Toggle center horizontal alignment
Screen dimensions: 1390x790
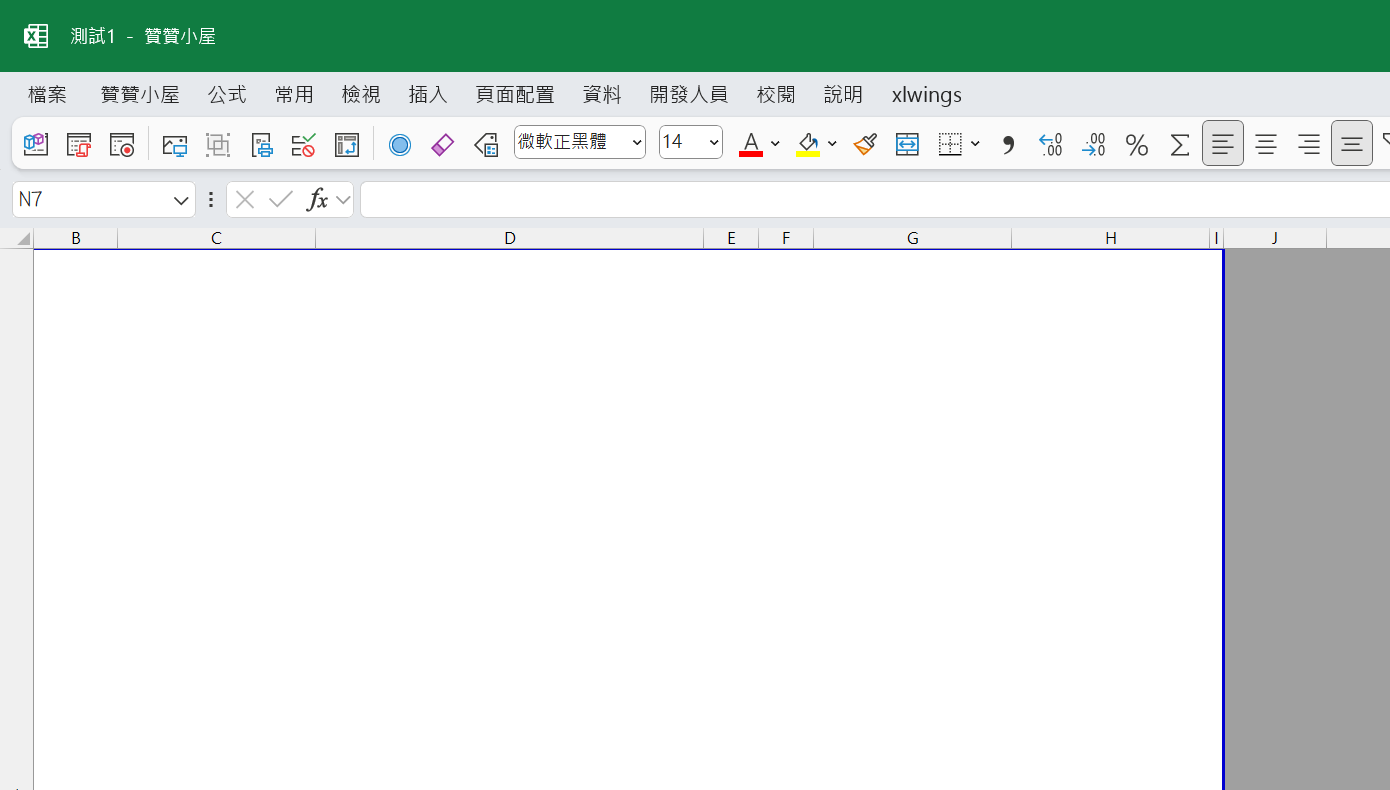point(1266,145)
